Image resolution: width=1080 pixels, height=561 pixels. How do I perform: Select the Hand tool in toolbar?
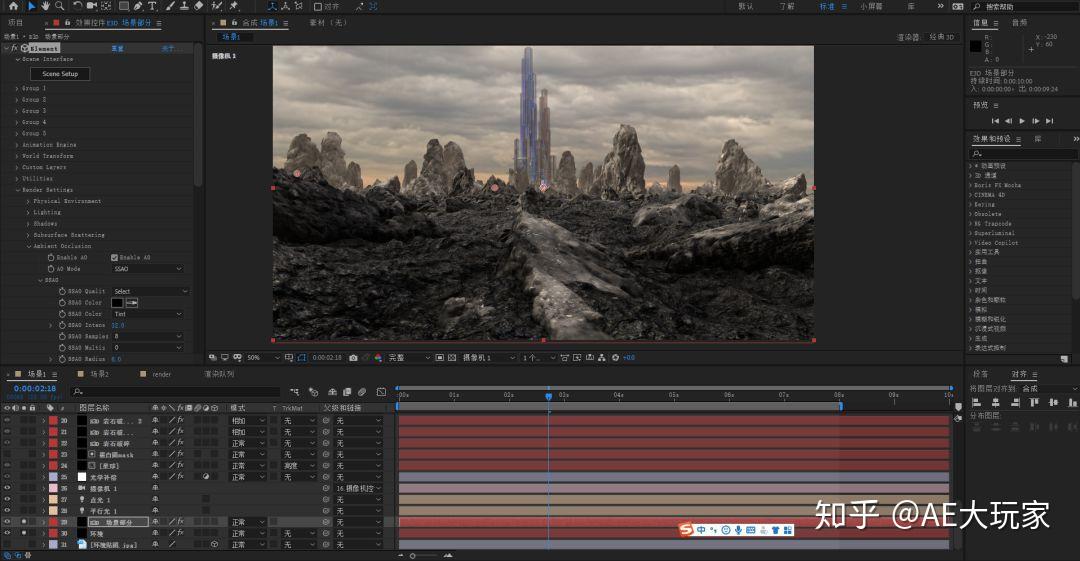(x=45, y=6)
